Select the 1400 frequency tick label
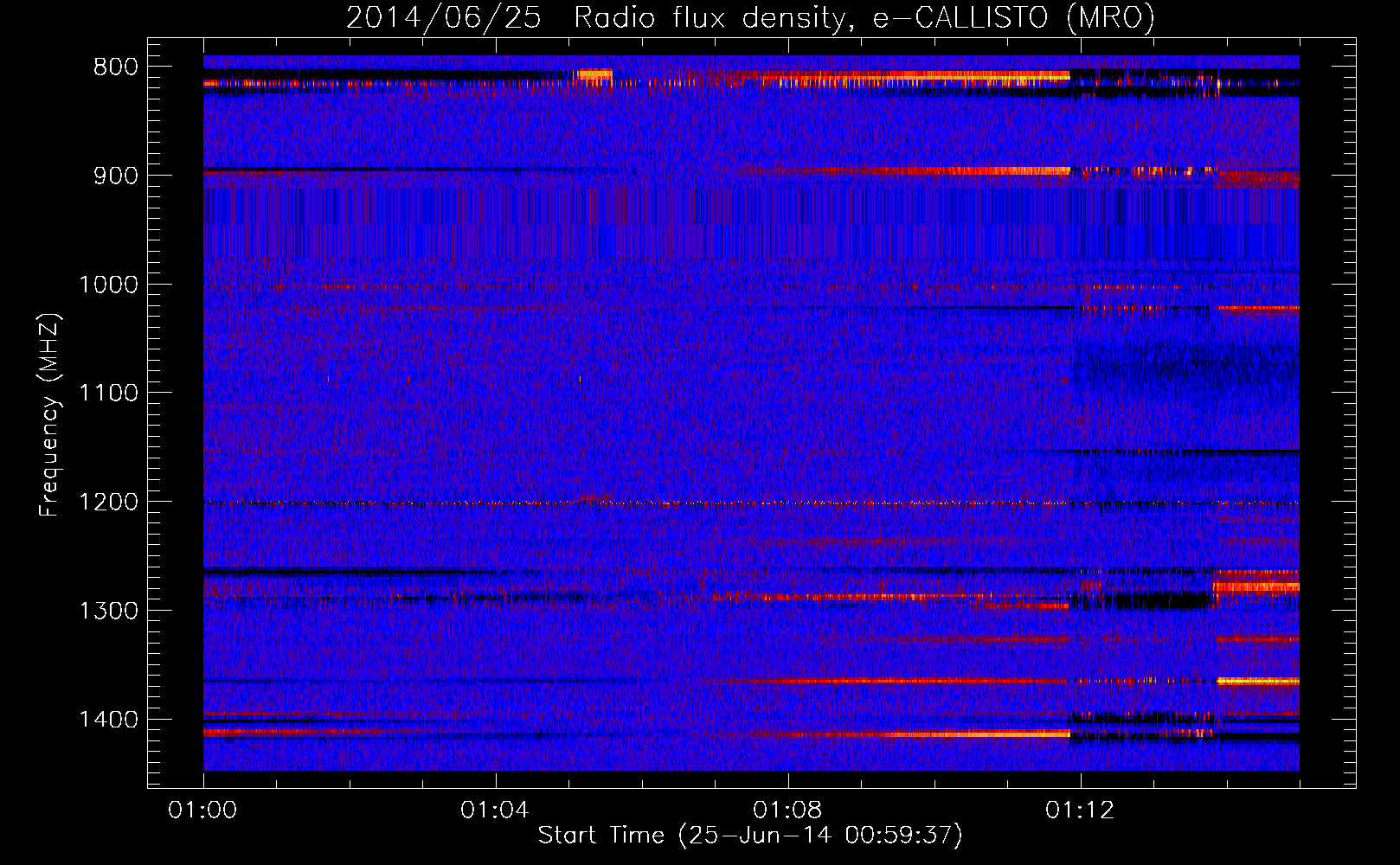1400x865 pixels. [x=108, y=720]
